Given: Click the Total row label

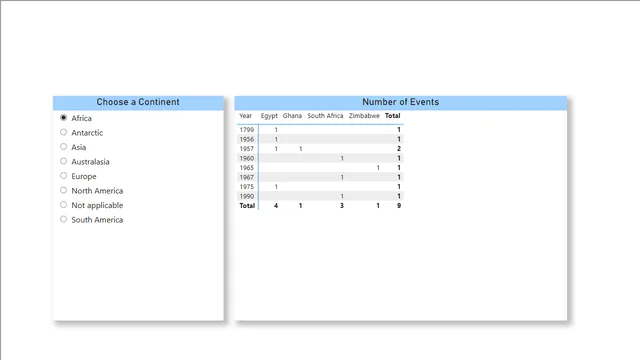Looking at the screenshot, I should click(x=247, y=206).
